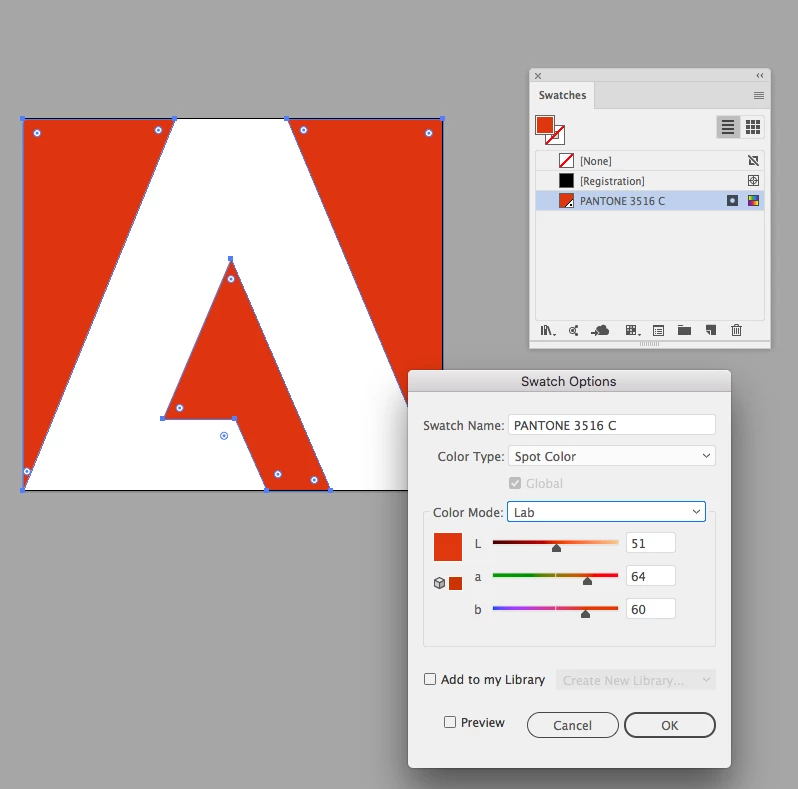Open Swatch Options icon in Swatches panel

pyautogui.click(x=659, y=331)
